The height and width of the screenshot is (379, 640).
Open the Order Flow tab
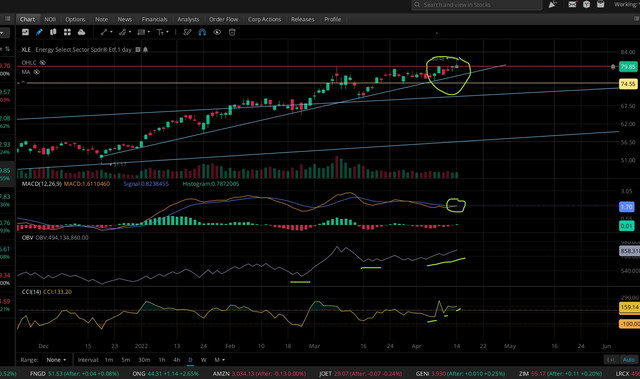point(223,19)
